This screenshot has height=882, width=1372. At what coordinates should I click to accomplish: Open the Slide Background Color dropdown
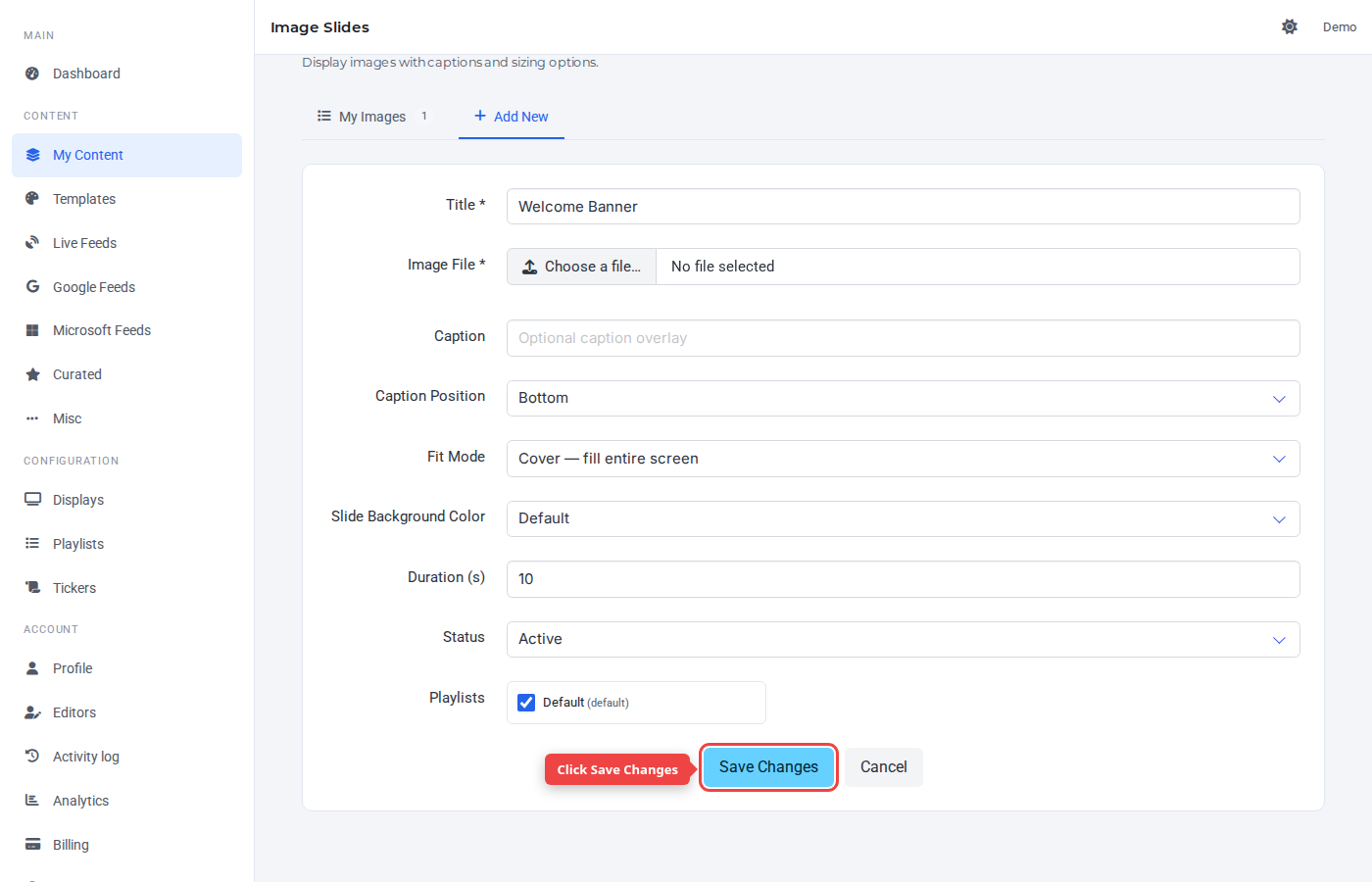[x=903, y=518]
